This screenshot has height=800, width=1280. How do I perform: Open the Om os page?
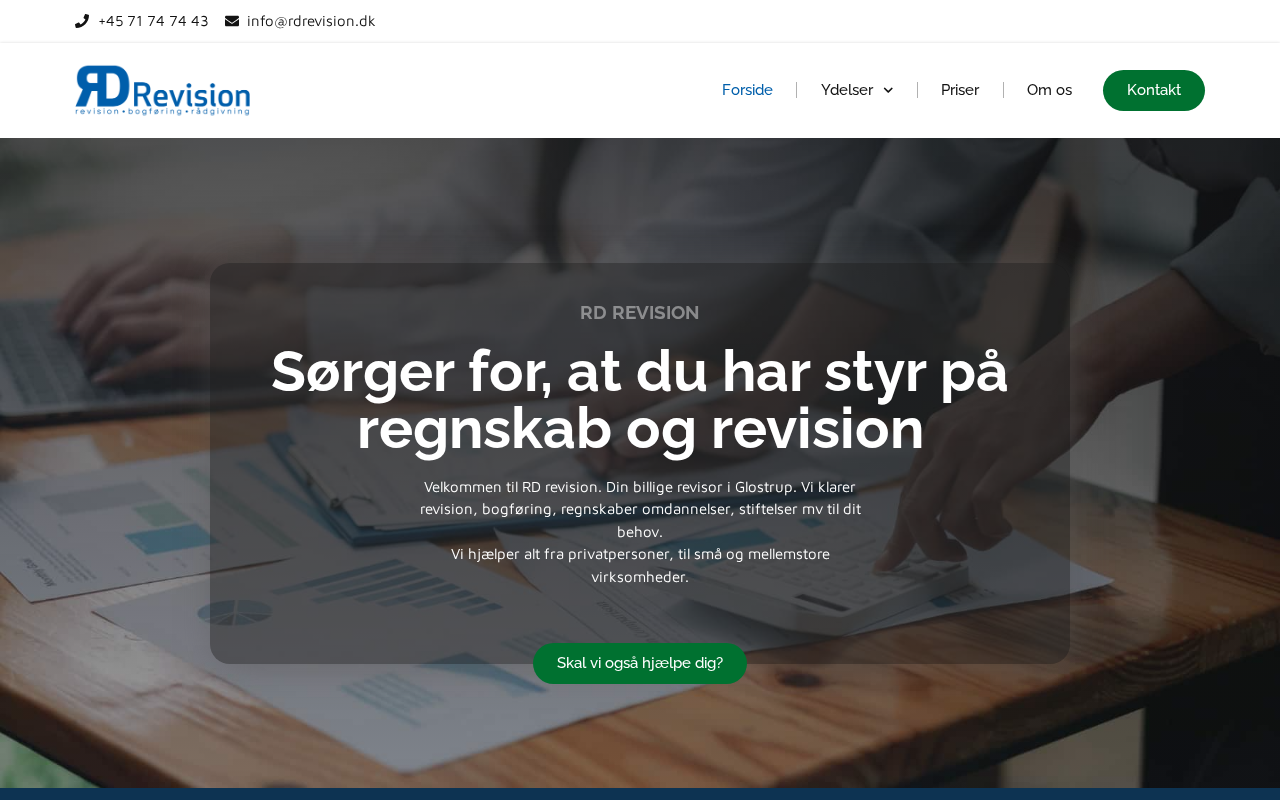coord(1049,90)
